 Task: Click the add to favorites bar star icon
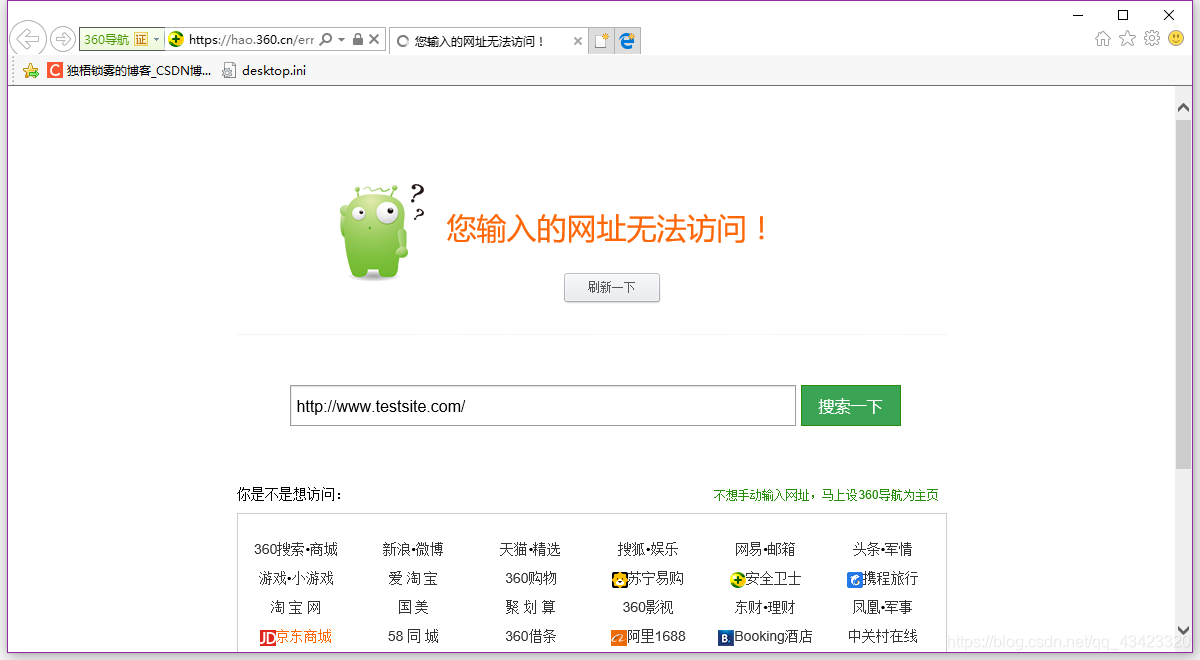(31, 70)
